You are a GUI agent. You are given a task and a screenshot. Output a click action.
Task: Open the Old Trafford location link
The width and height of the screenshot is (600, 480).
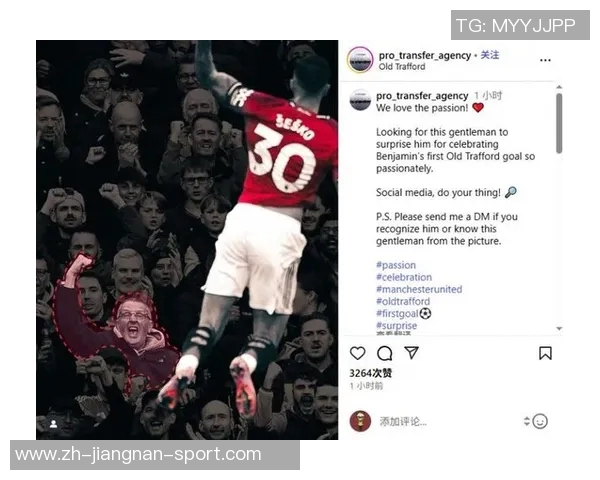[402, 67]
